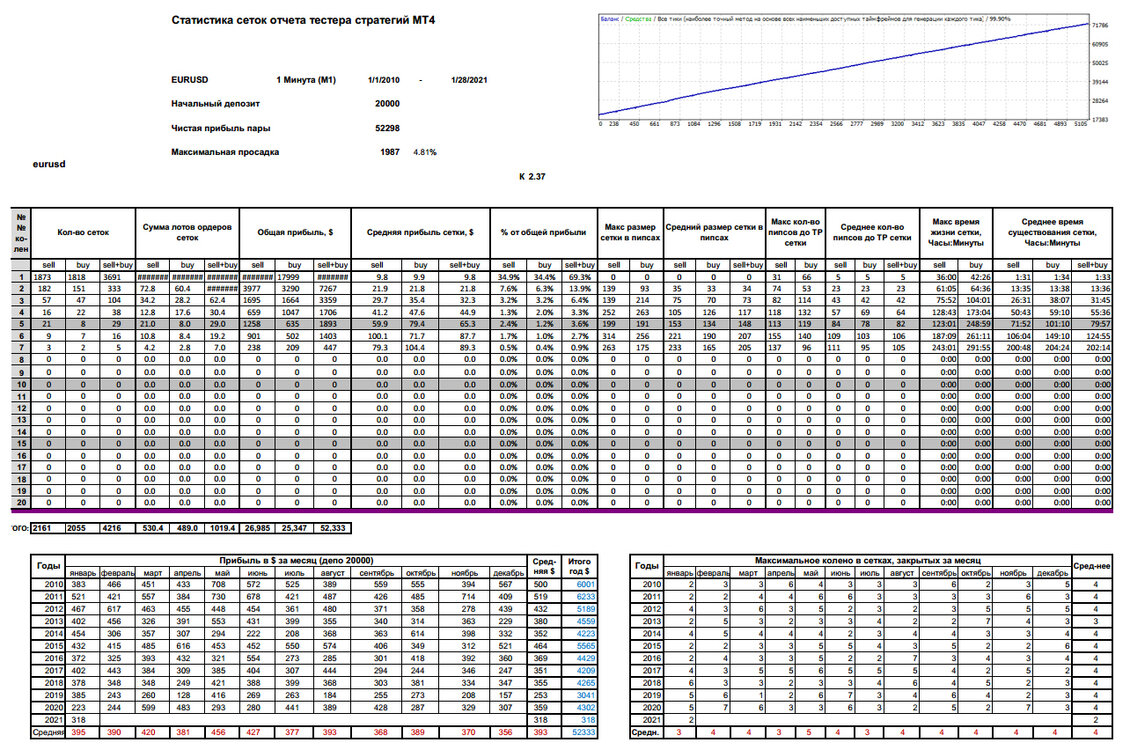Image resolution: width=1130 pixels, height=750 pixels.
Task: Select the totals cell '52,333'
Action: [x=332, y=528]
